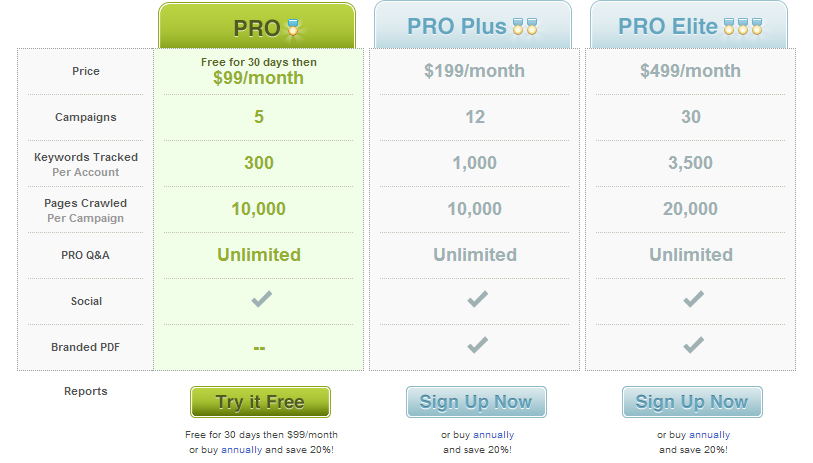Open the annually link under Try it Free

pyautogui.click(x=242, y=450)
